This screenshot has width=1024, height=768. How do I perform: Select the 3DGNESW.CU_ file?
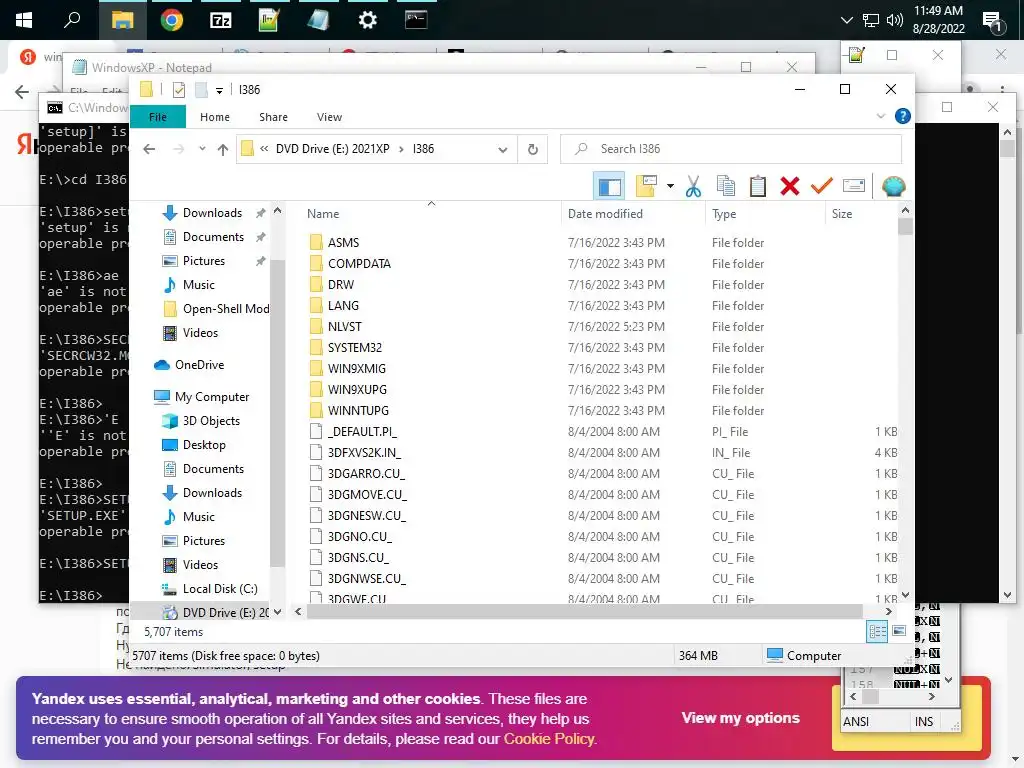(366, 515)
